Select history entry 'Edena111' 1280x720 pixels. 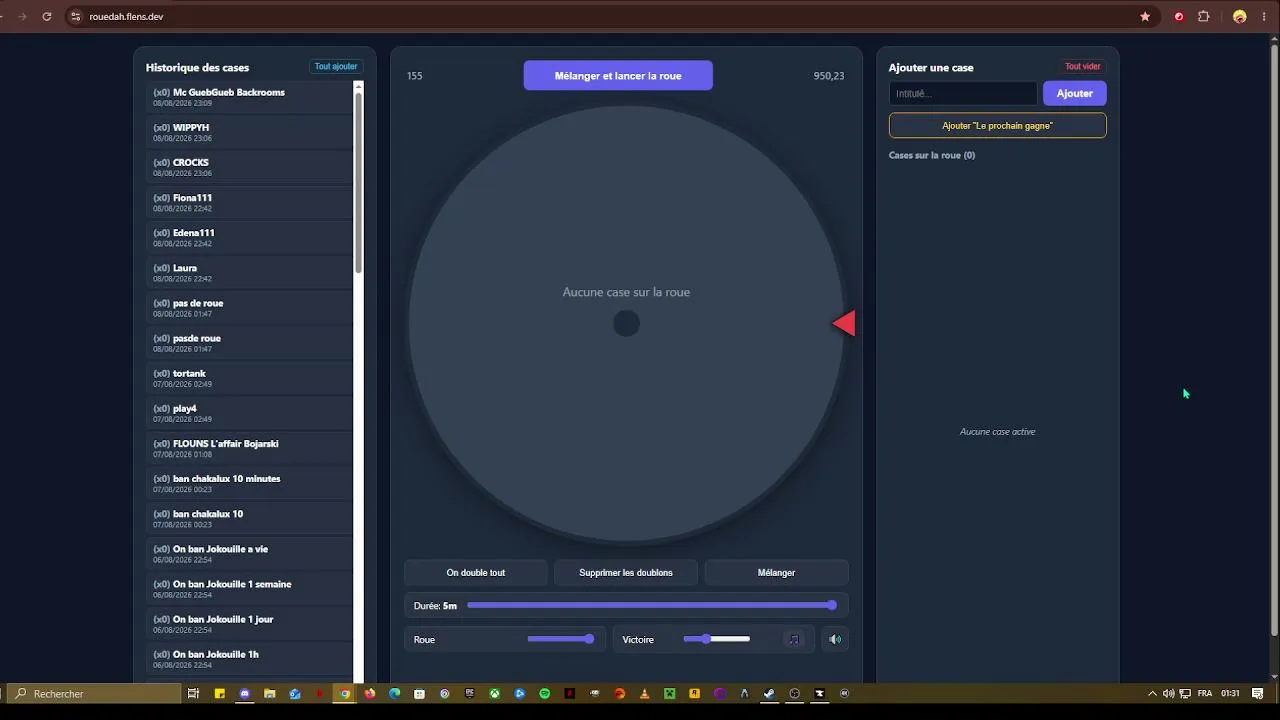pyautogui.click(x=249, y=237)
